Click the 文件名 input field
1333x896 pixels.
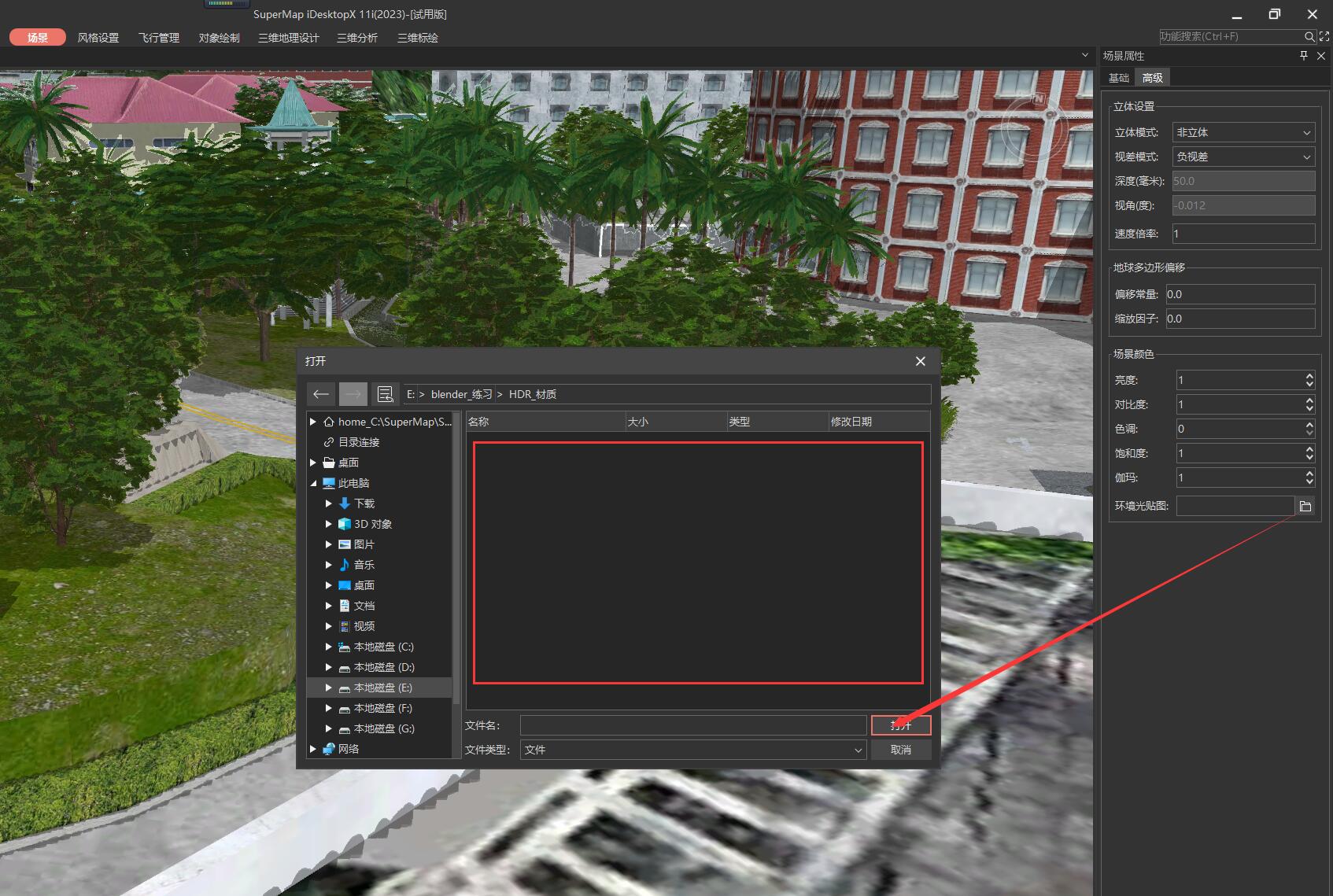(693, 725)
